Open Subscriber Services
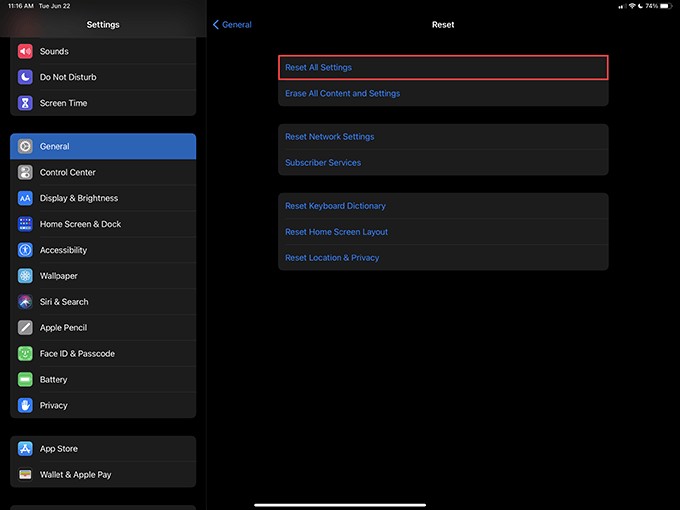The image size is (680, 510). (x=443, y=163)
